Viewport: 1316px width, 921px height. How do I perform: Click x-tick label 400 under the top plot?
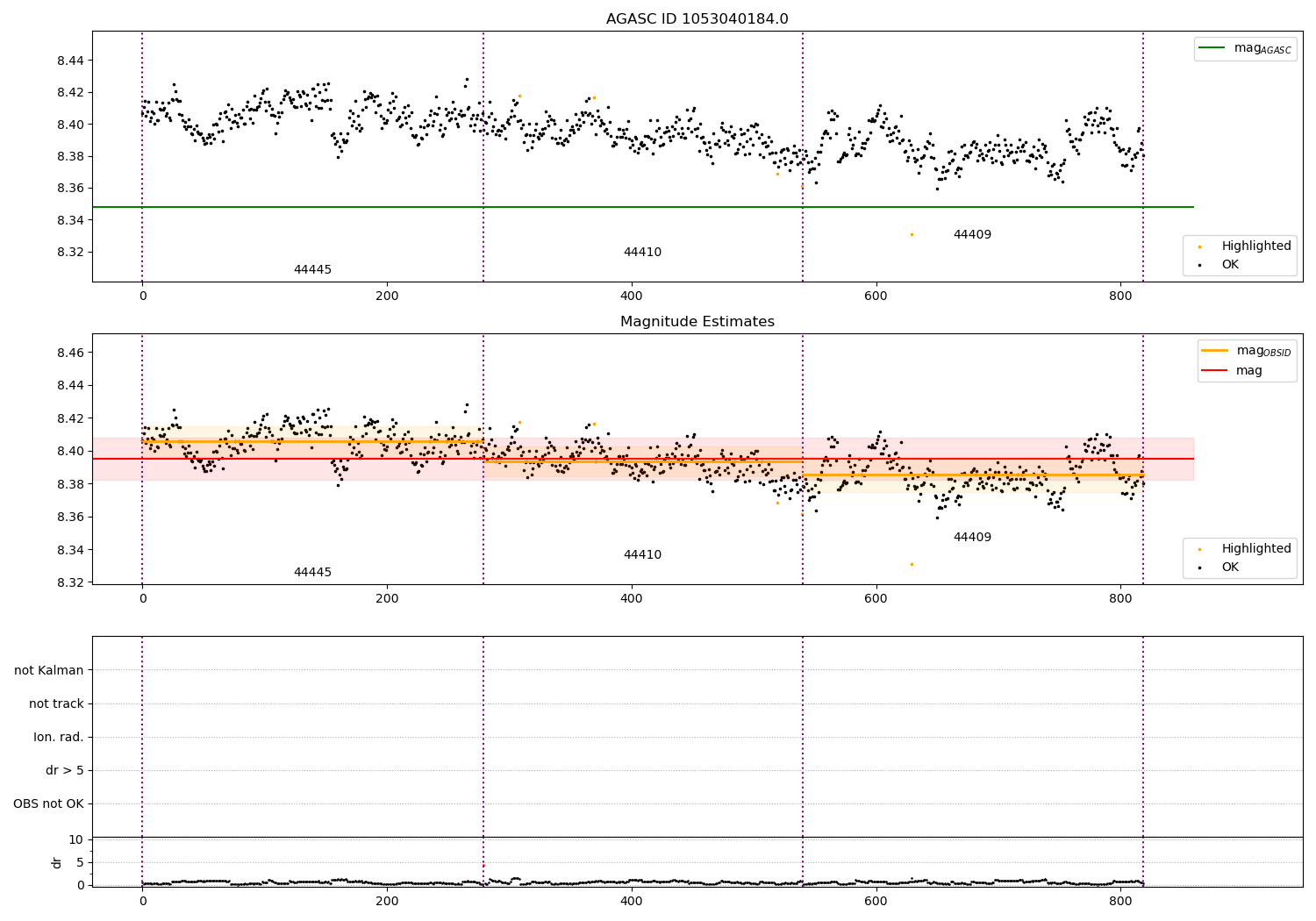[x=631, y=296]
